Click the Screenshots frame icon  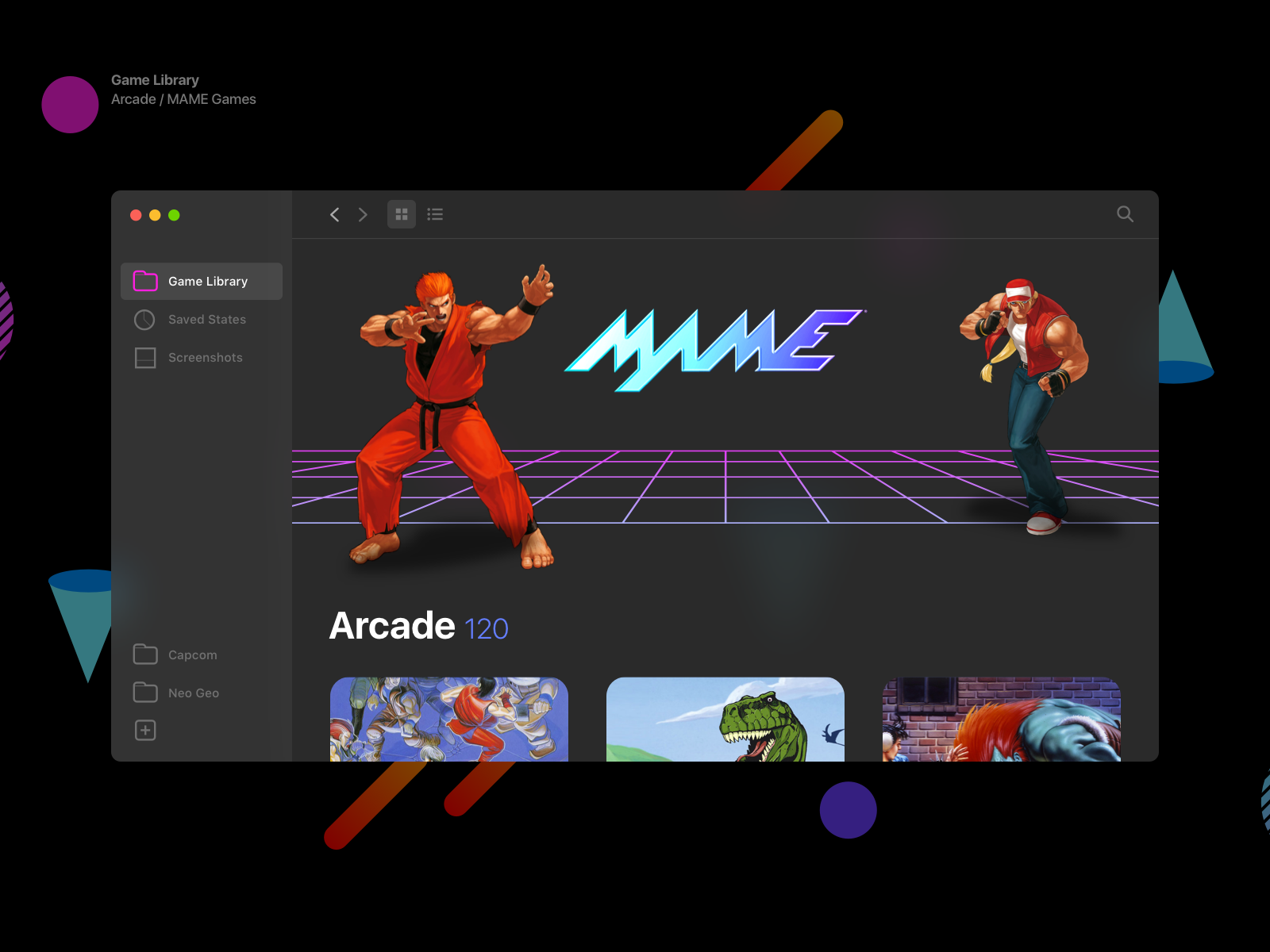click(145, 358)
